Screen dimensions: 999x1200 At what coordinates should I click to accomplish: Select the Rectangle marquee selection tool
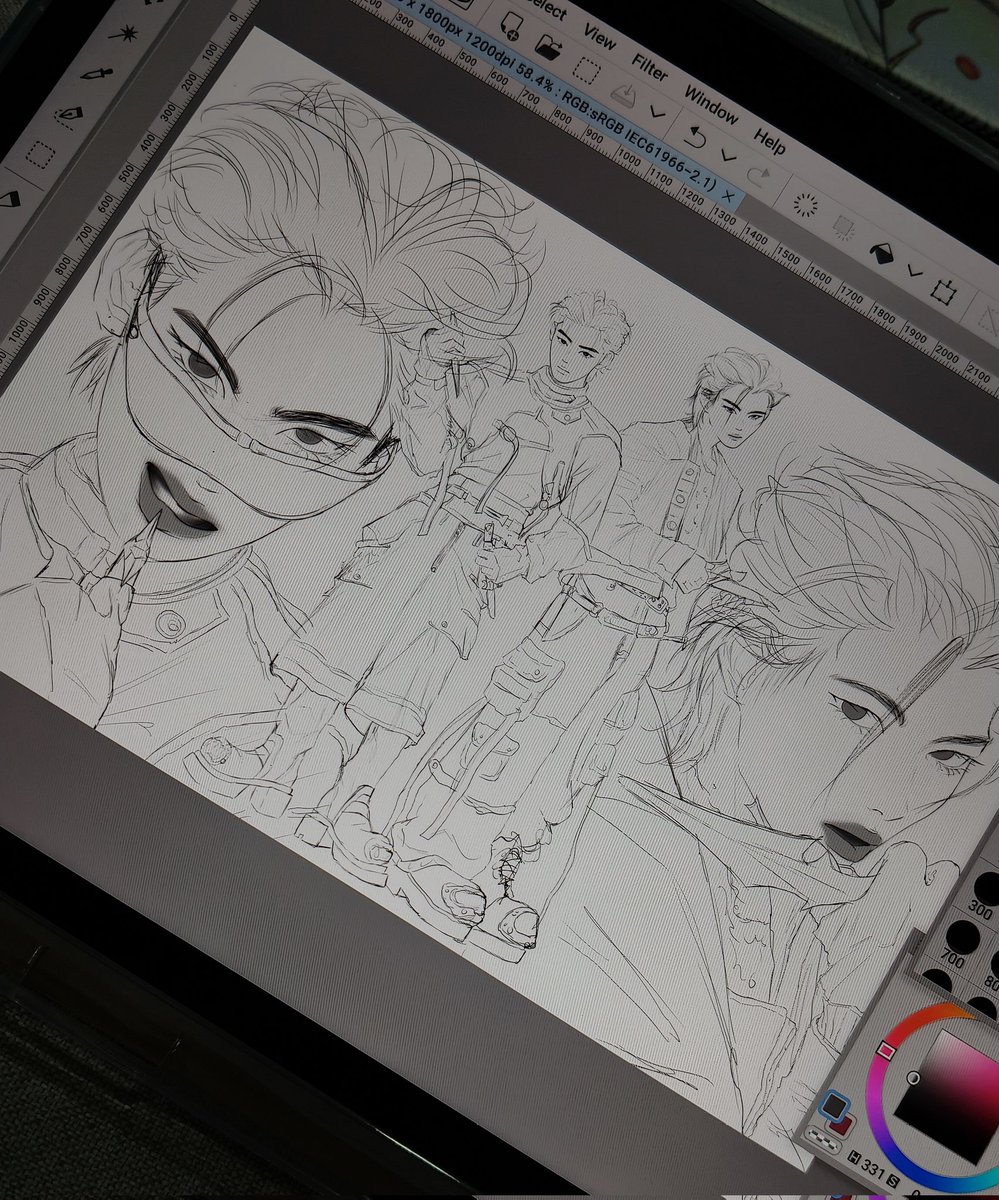(x=41, y=156)
